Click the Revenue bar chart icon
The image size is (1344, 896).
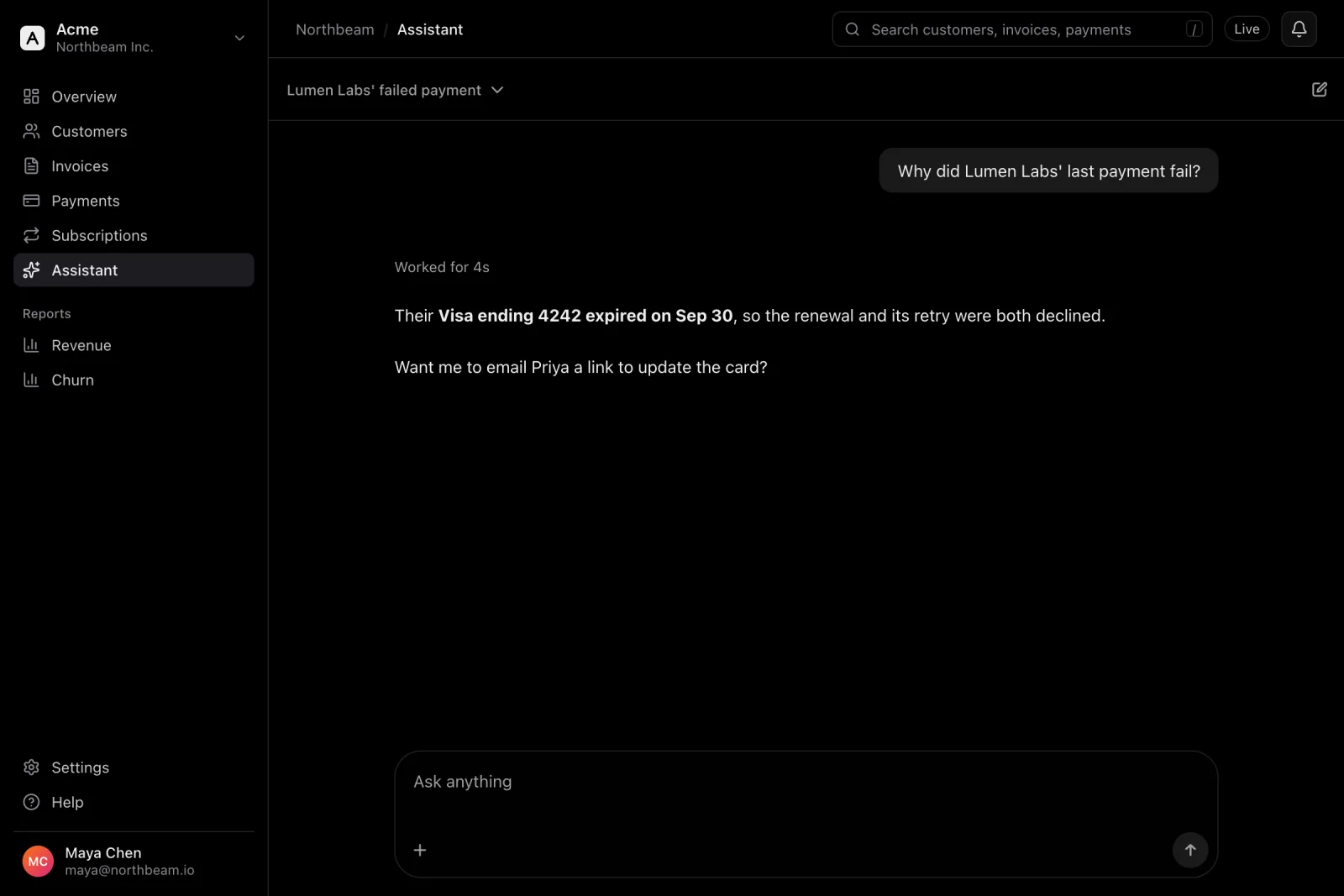tap(31, 345)
